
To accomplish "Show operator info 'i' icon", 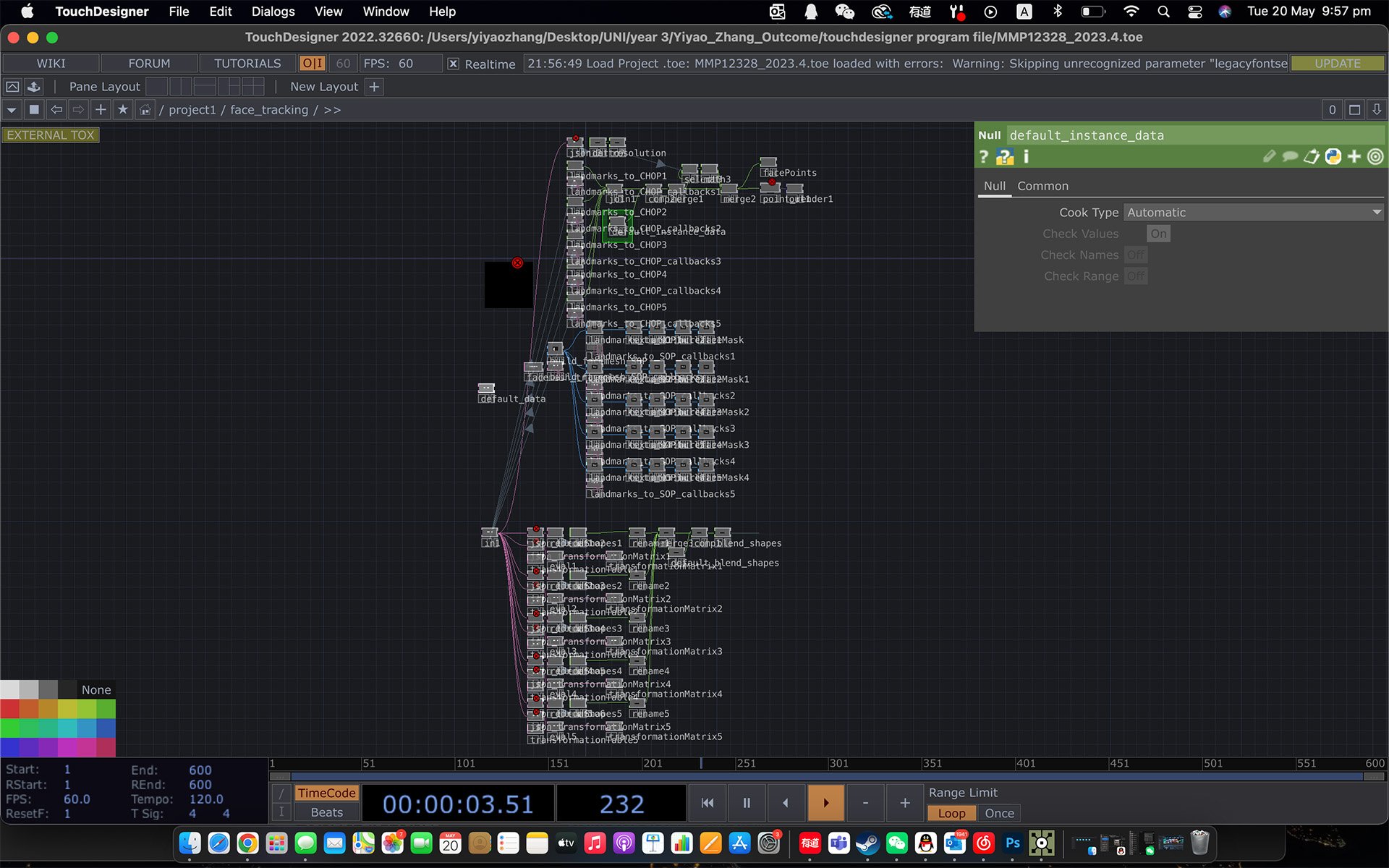I will (1026, 156).
